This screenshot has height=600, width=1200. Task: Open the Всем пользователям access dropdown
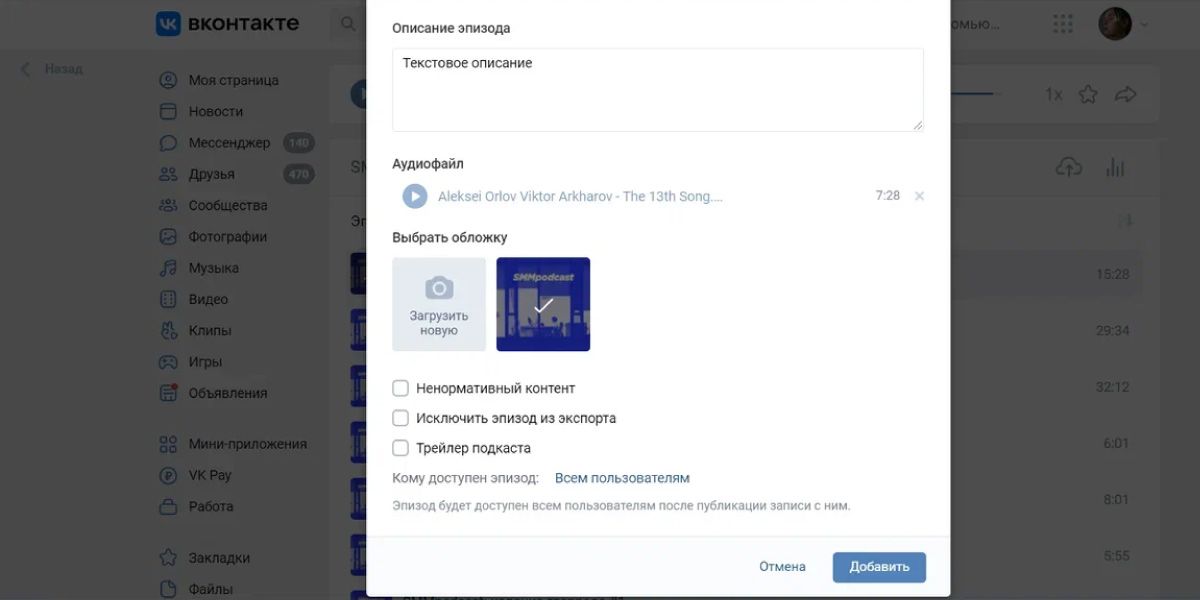[x=622, y=478]
